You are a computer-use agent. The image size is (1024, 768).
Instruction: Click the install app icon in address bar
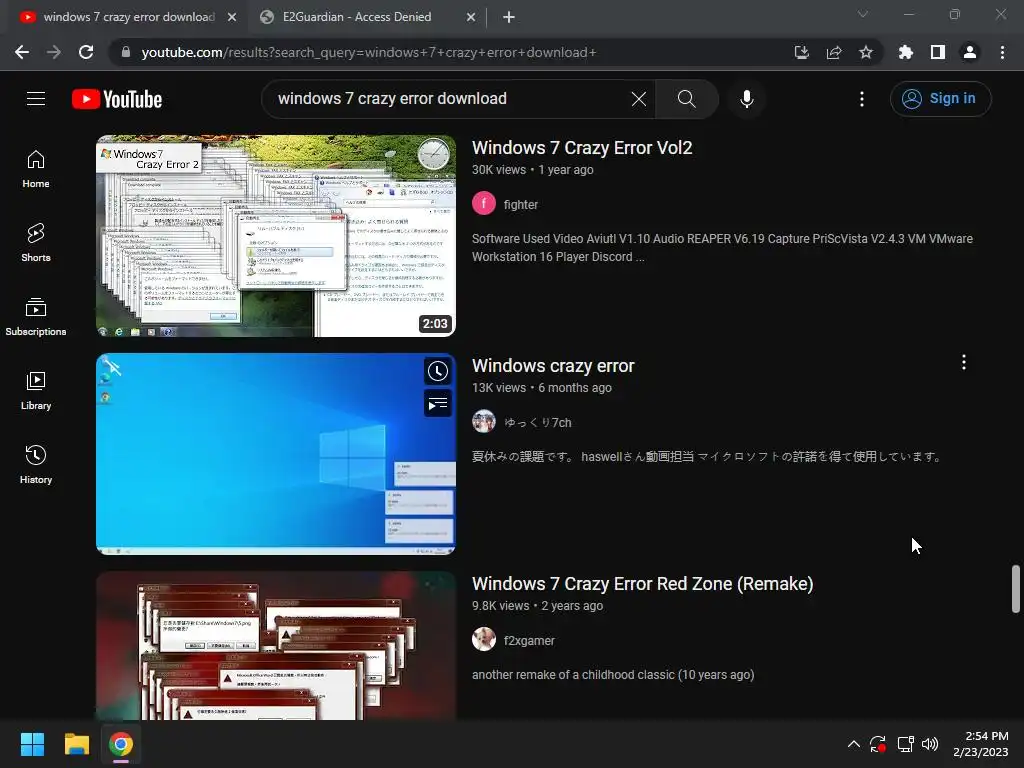[801, 52]
